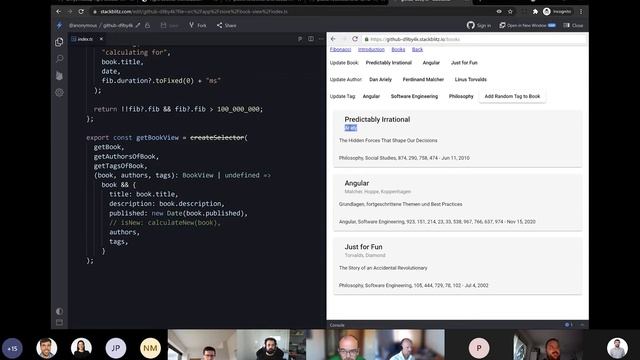Click the Back link in preview
640x360 pixels.
[x=417, y=49]
